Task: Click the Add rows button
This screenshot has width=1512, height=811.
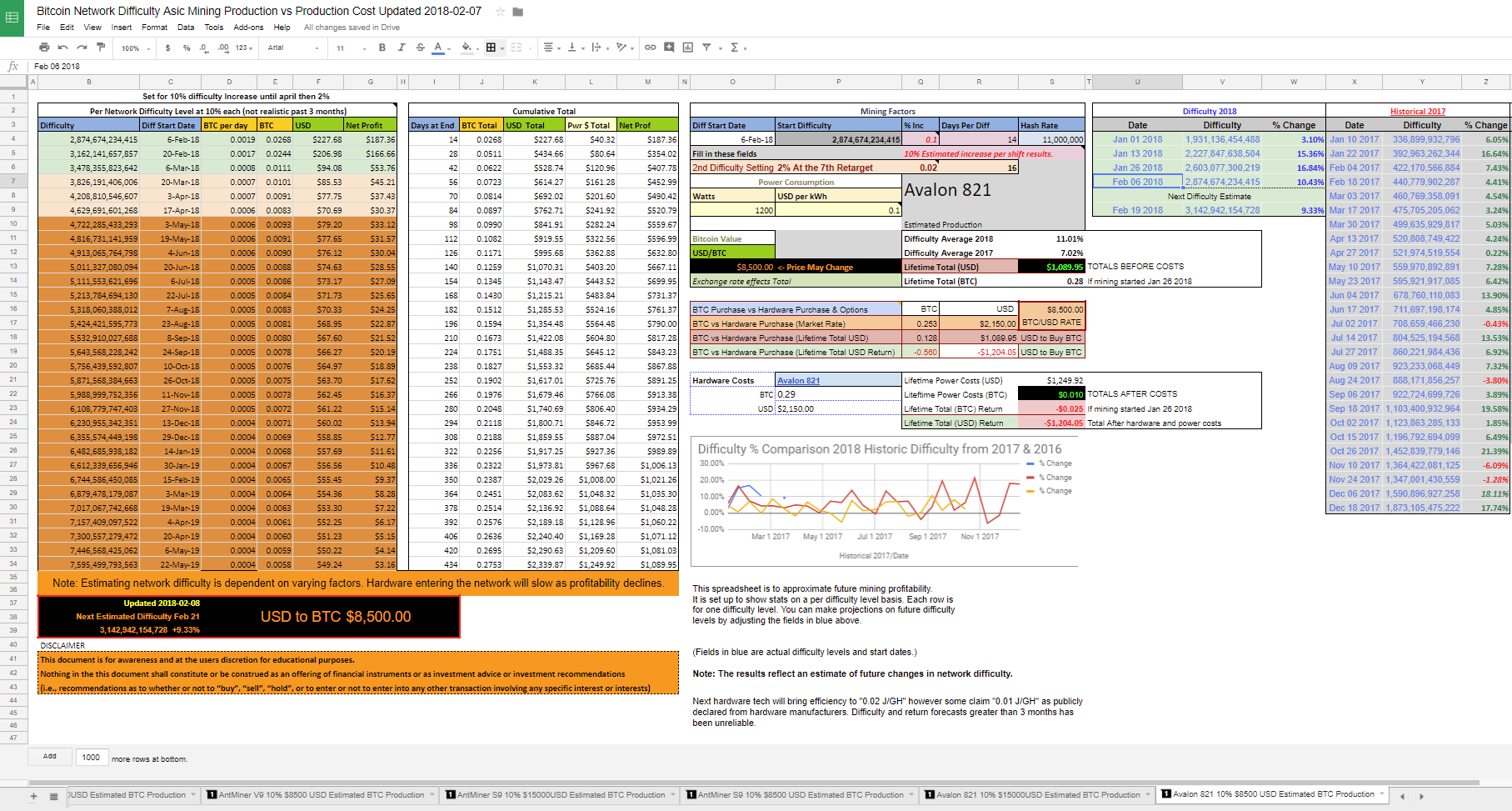Action: (x=50, y=757)
